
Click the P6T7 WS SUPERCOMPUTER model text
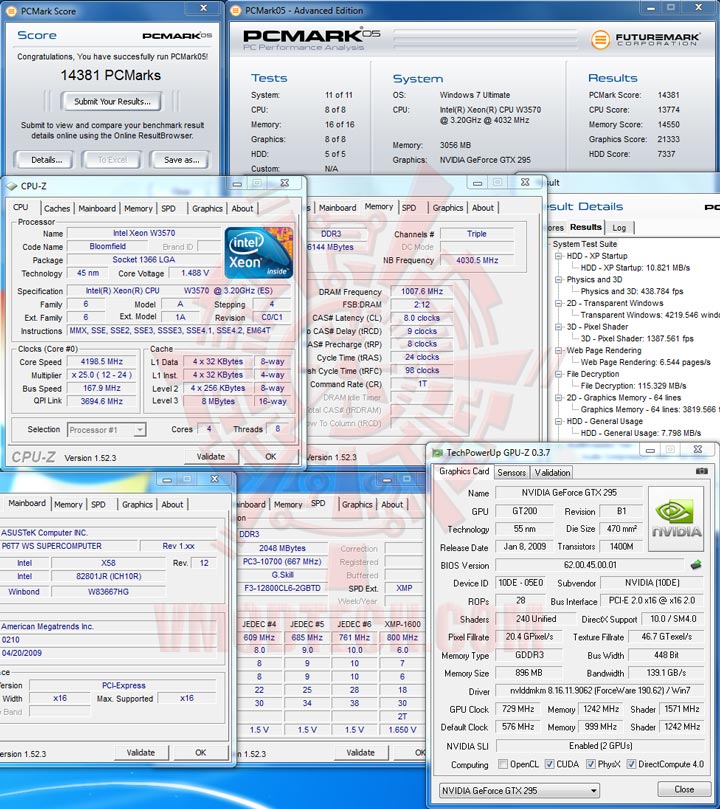click(52, 546)
